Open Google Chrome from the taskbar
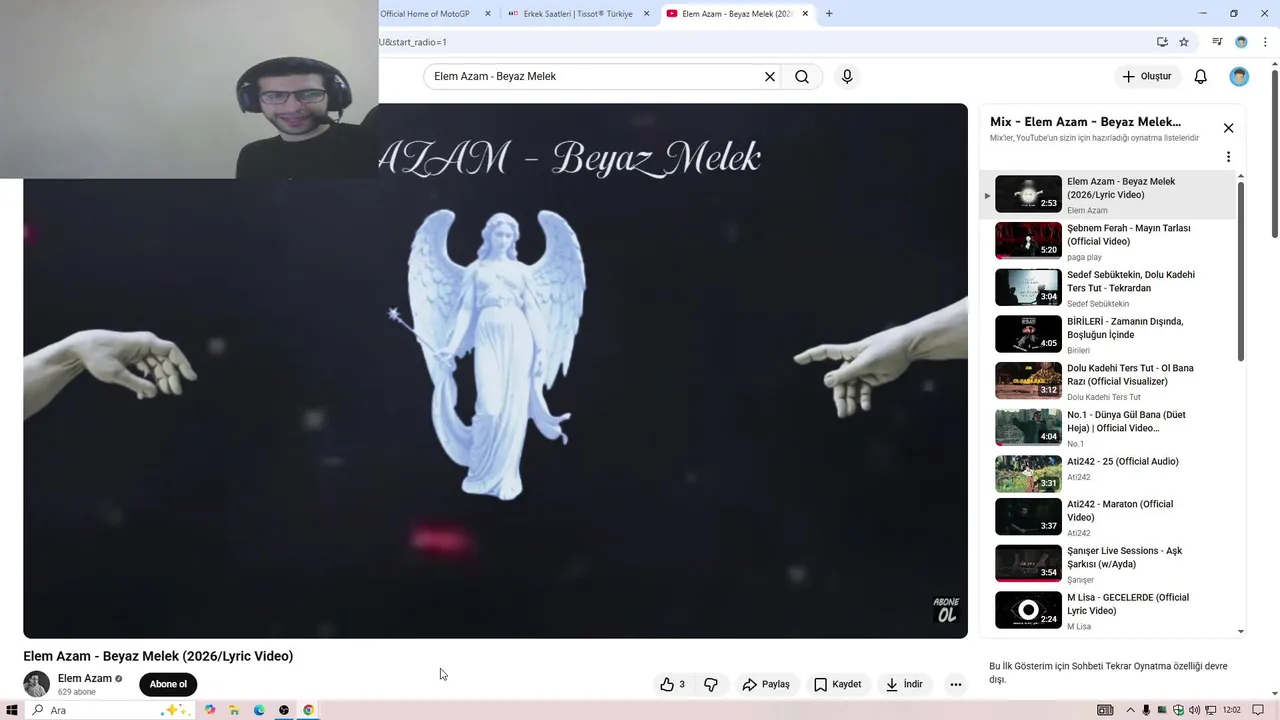 (x=308, y=710)
